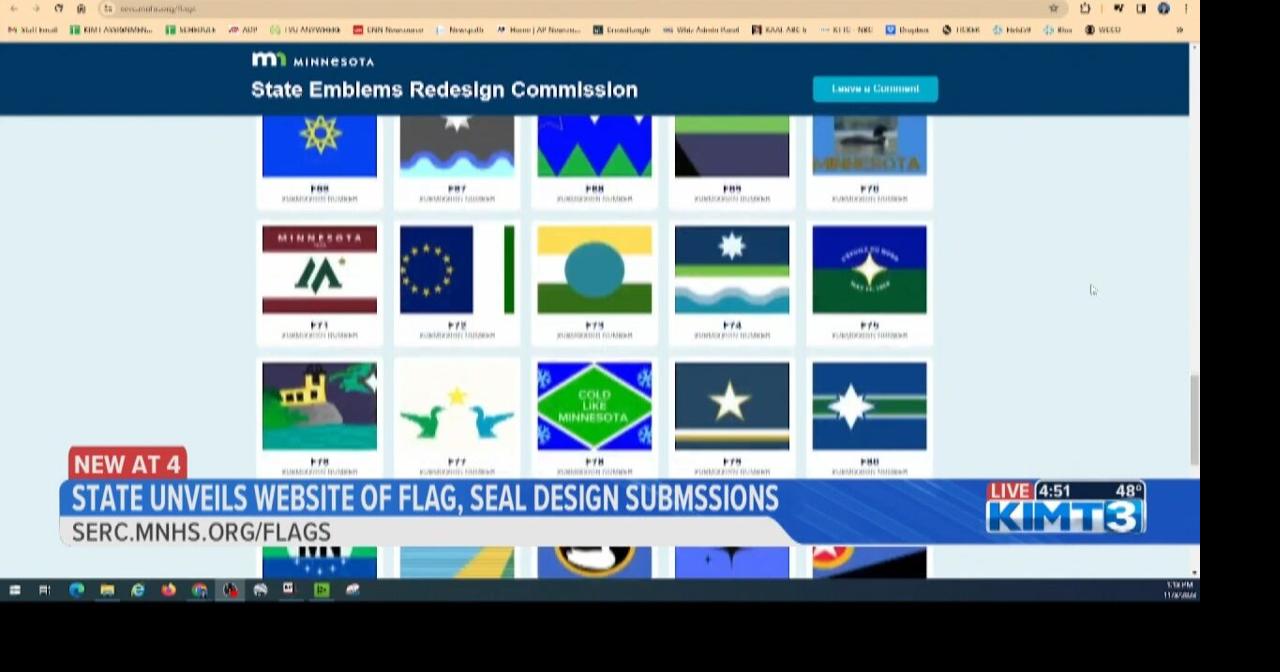Open the Windows Start button
The image size is (1280, 672).
point(15,590)
